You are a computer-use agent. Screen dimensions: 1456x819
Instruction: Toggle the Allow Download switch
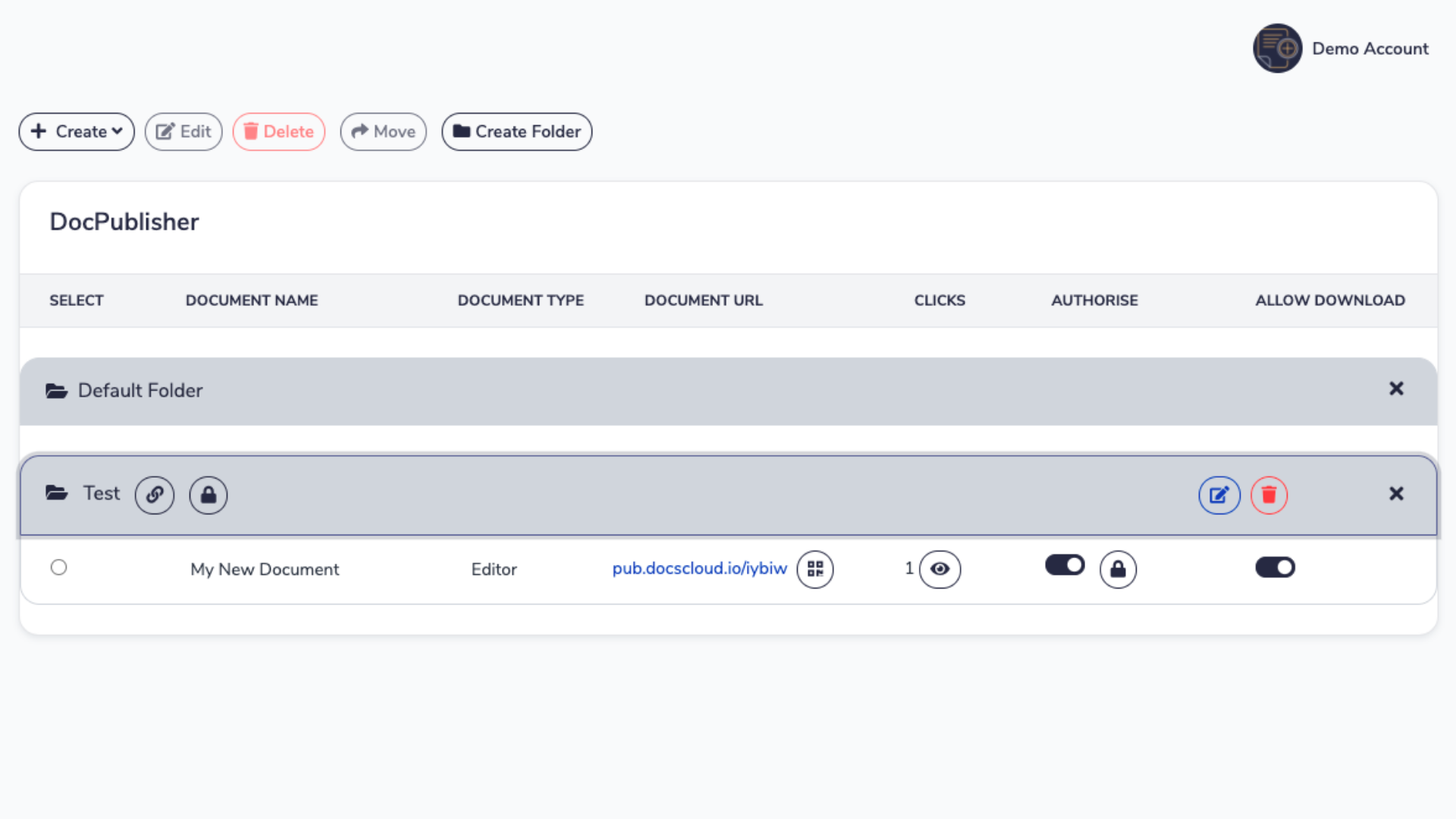1275,567
